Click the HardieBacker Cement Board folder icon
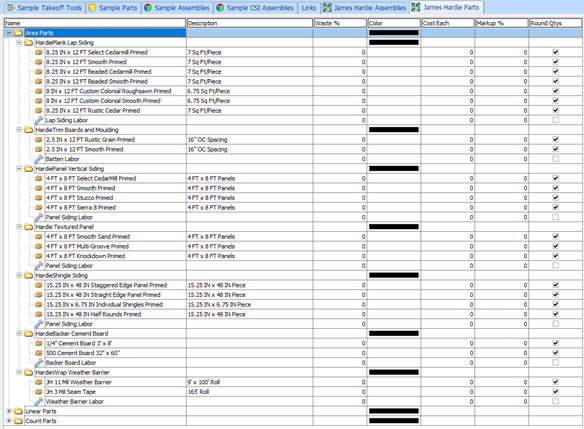Viewport: 584px width, 429px height. (29, 333)
